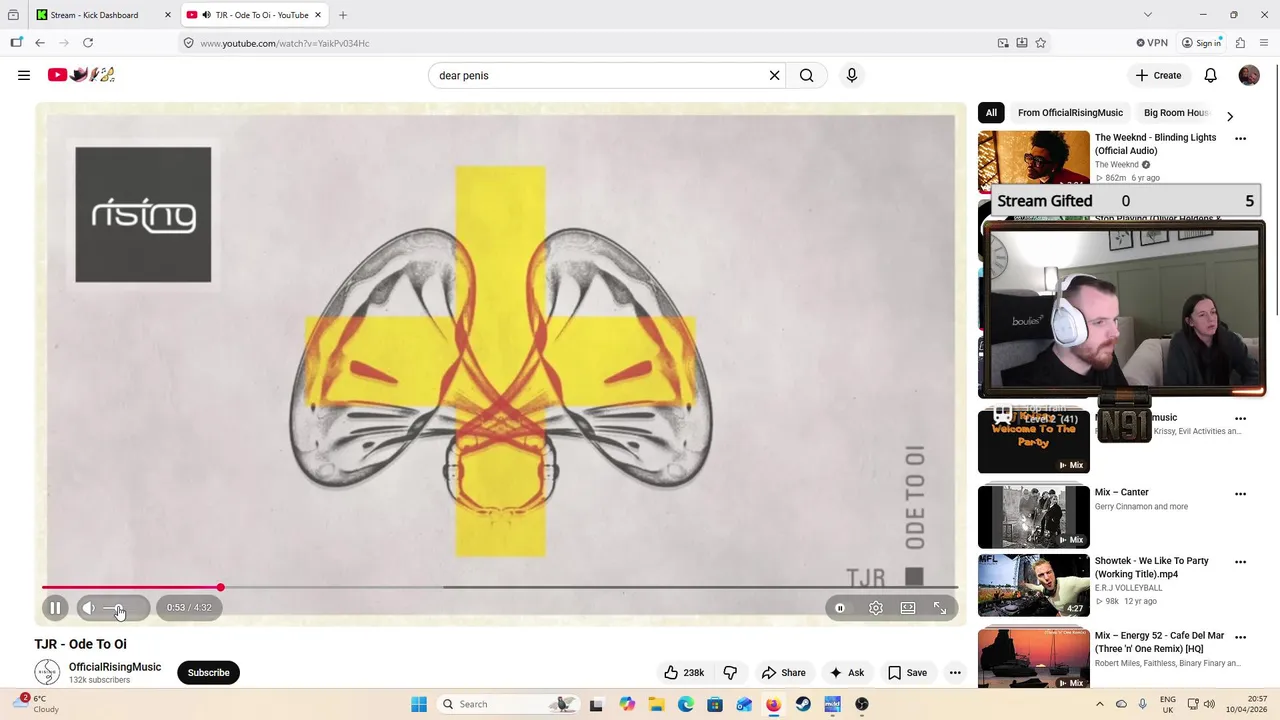Toggle the autoplay switch in the player
Image resolution: width=1280 pixels, height=720 pixels.
[840, 608]
